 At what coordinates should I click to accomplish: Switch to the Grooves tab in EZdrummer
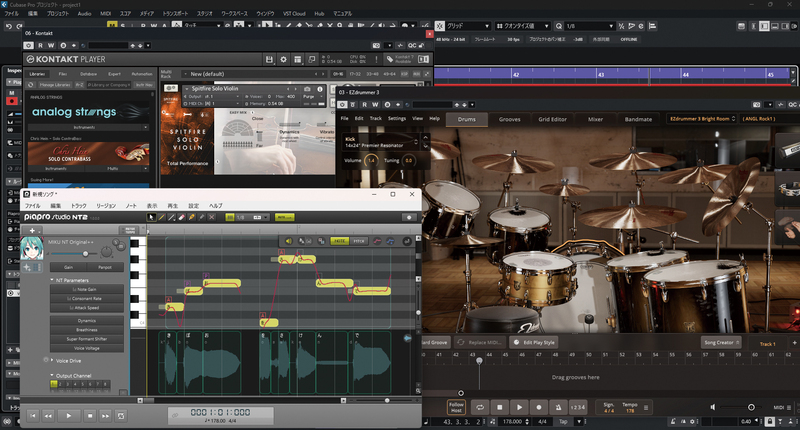509,119
